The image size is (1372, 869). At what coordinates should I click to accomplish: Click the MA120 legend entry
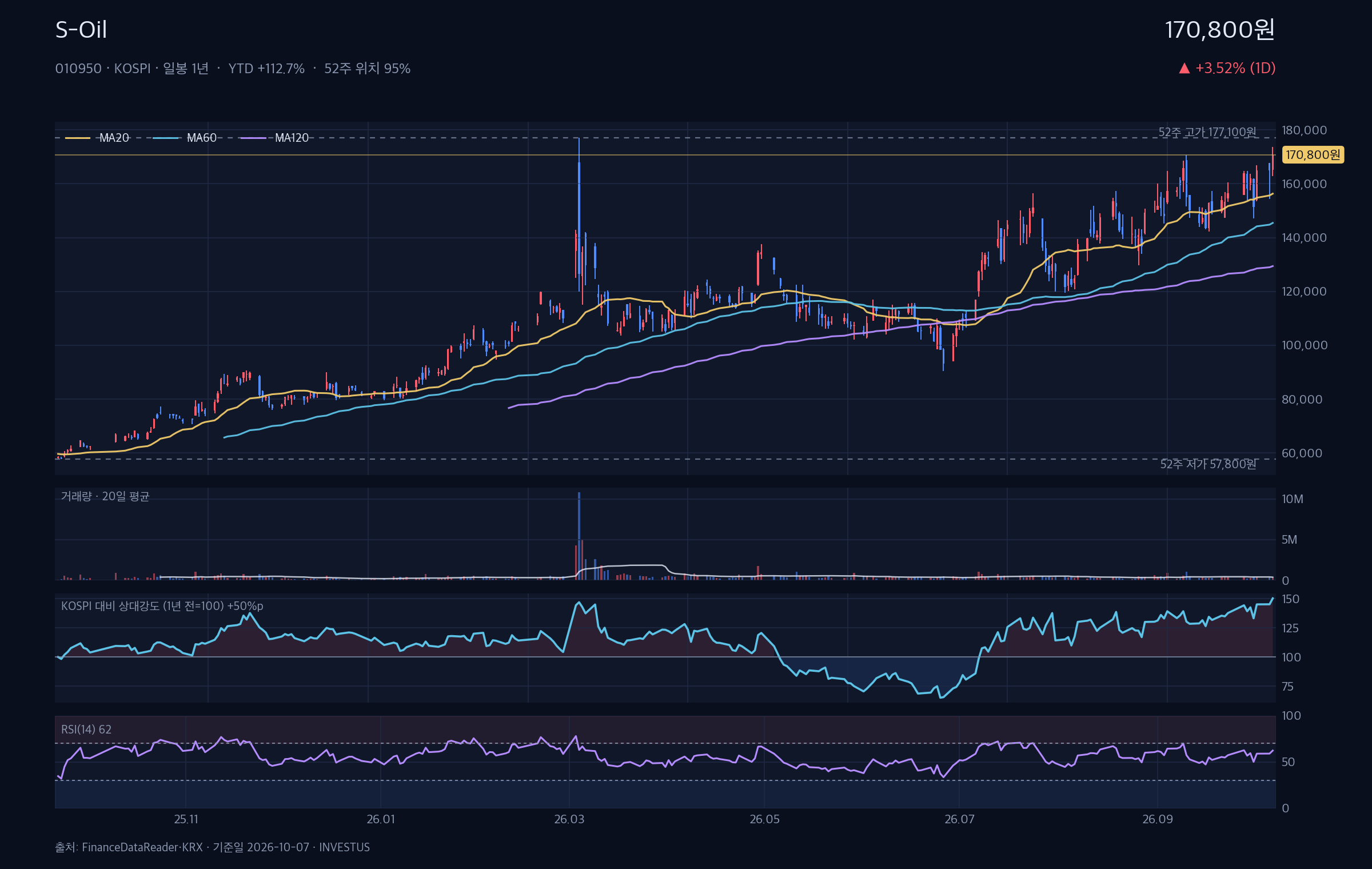pyautogui.click(x=274, y=138)
